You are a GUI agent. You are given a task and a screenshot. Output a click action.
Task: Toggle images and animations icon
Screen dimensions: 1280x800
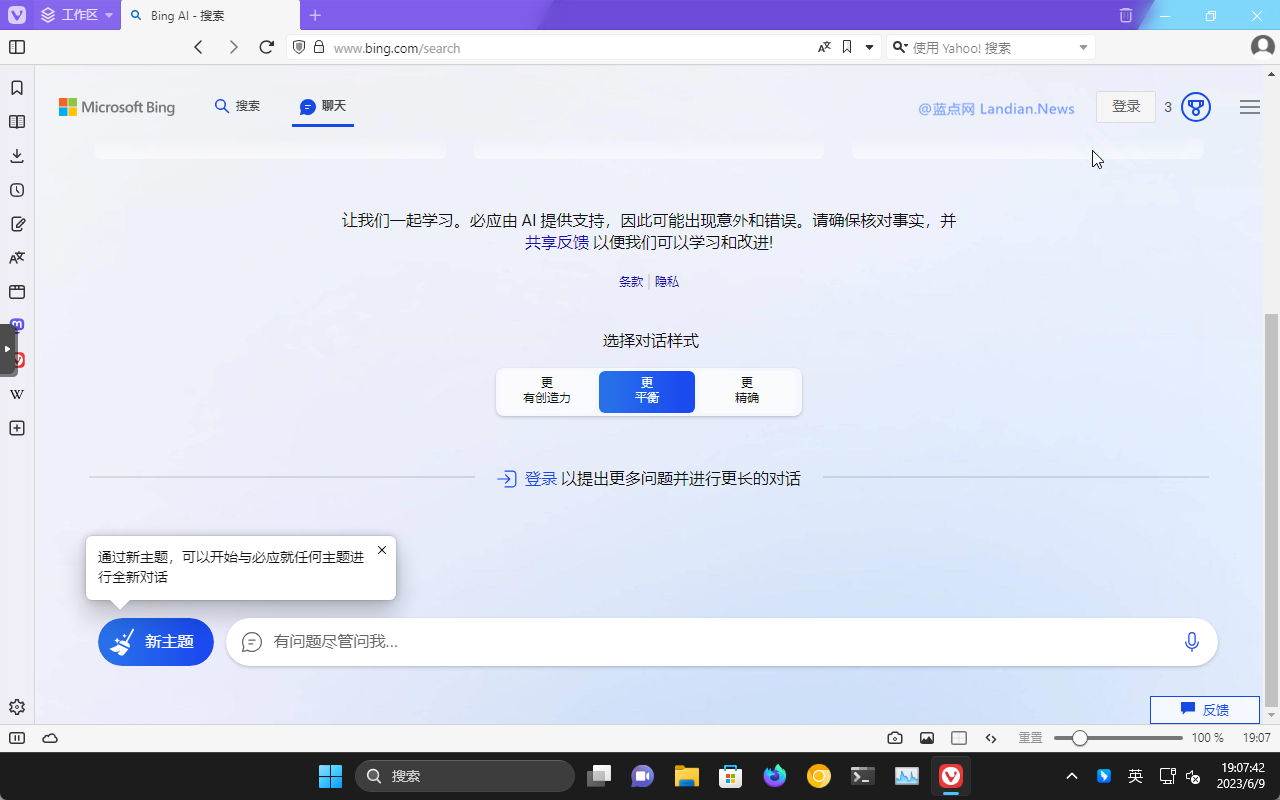(927, 738)
